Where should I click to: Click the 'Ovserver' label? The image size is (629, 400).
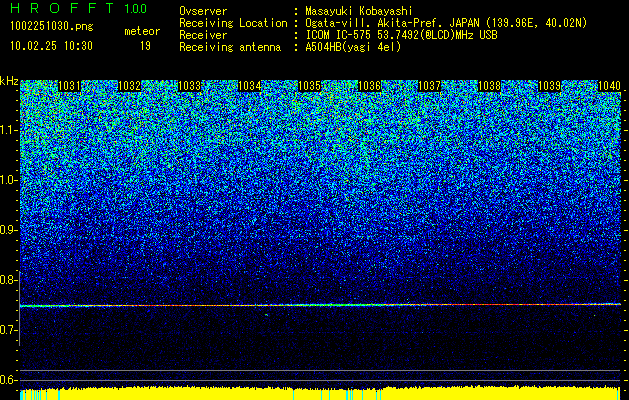(203, 11)
